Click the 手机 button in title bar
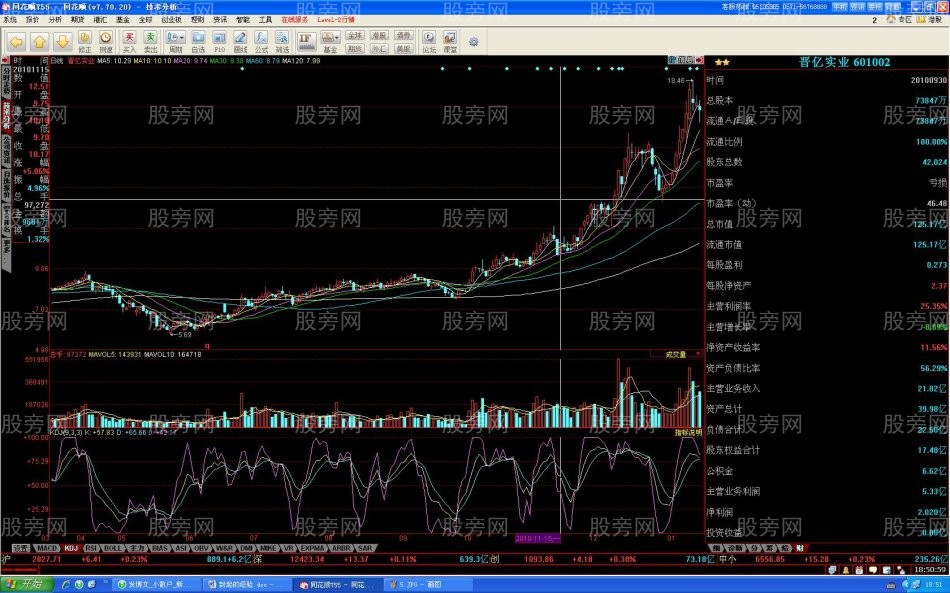Viewport: 950px width, 593px height. pyautogui.click(x=840, y=7)
